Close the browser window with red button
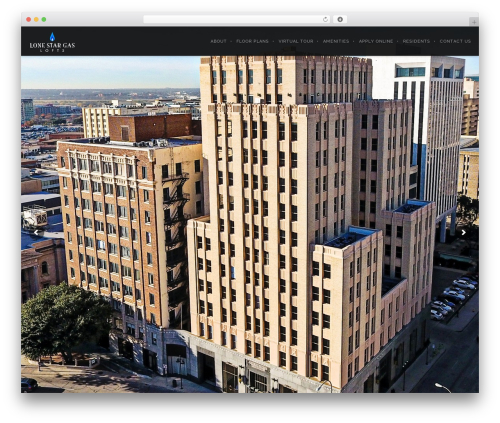This screenshot has height=423, width=500. (29, 19)
